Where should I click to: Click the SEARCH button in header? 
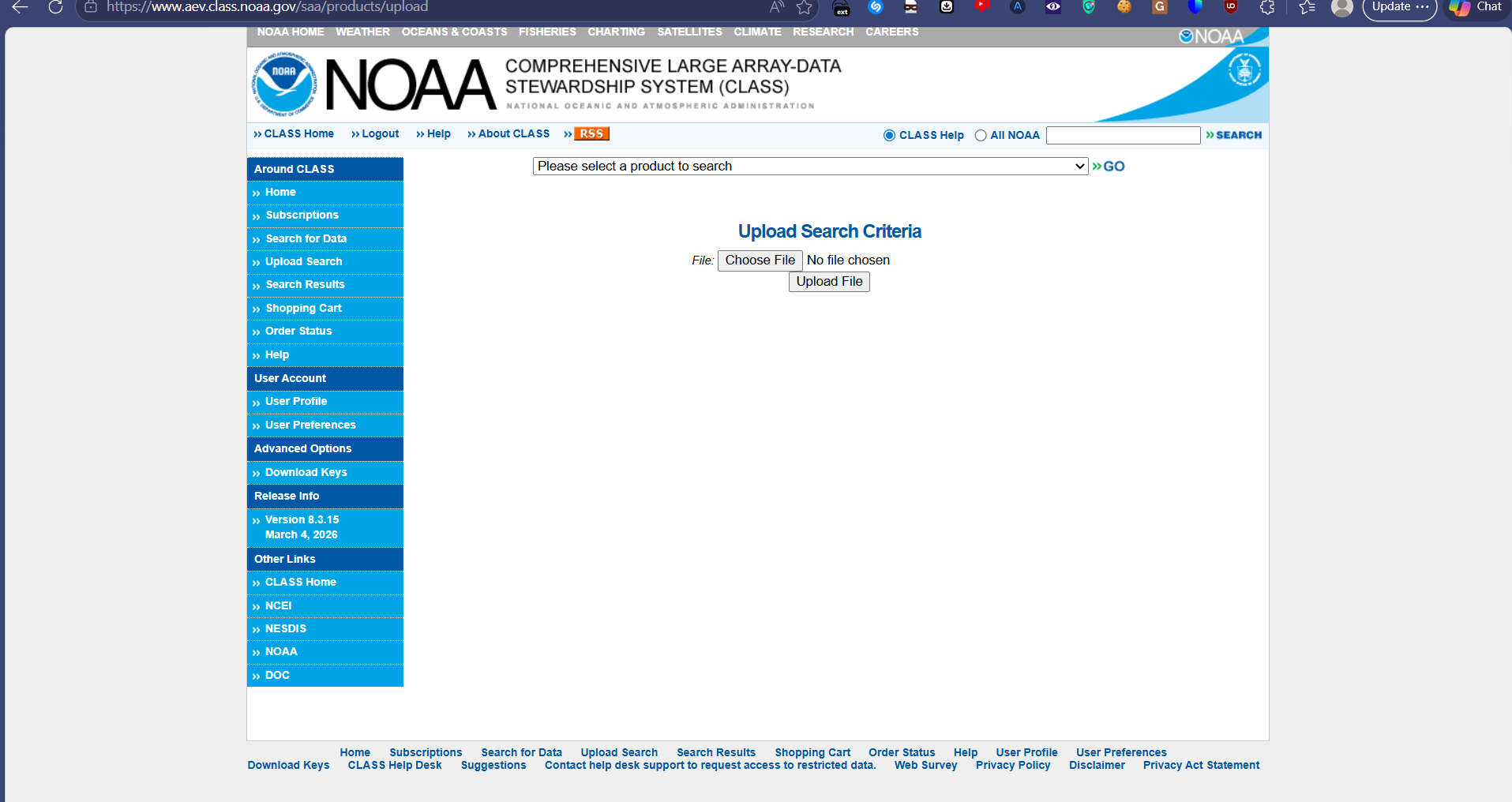coord(1234,135)
